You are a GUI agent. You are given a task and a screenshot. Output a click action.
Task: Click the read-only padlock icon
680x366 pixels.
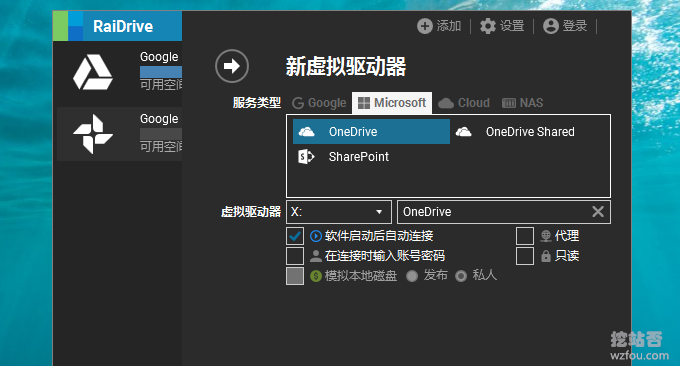tap(546, 256)
